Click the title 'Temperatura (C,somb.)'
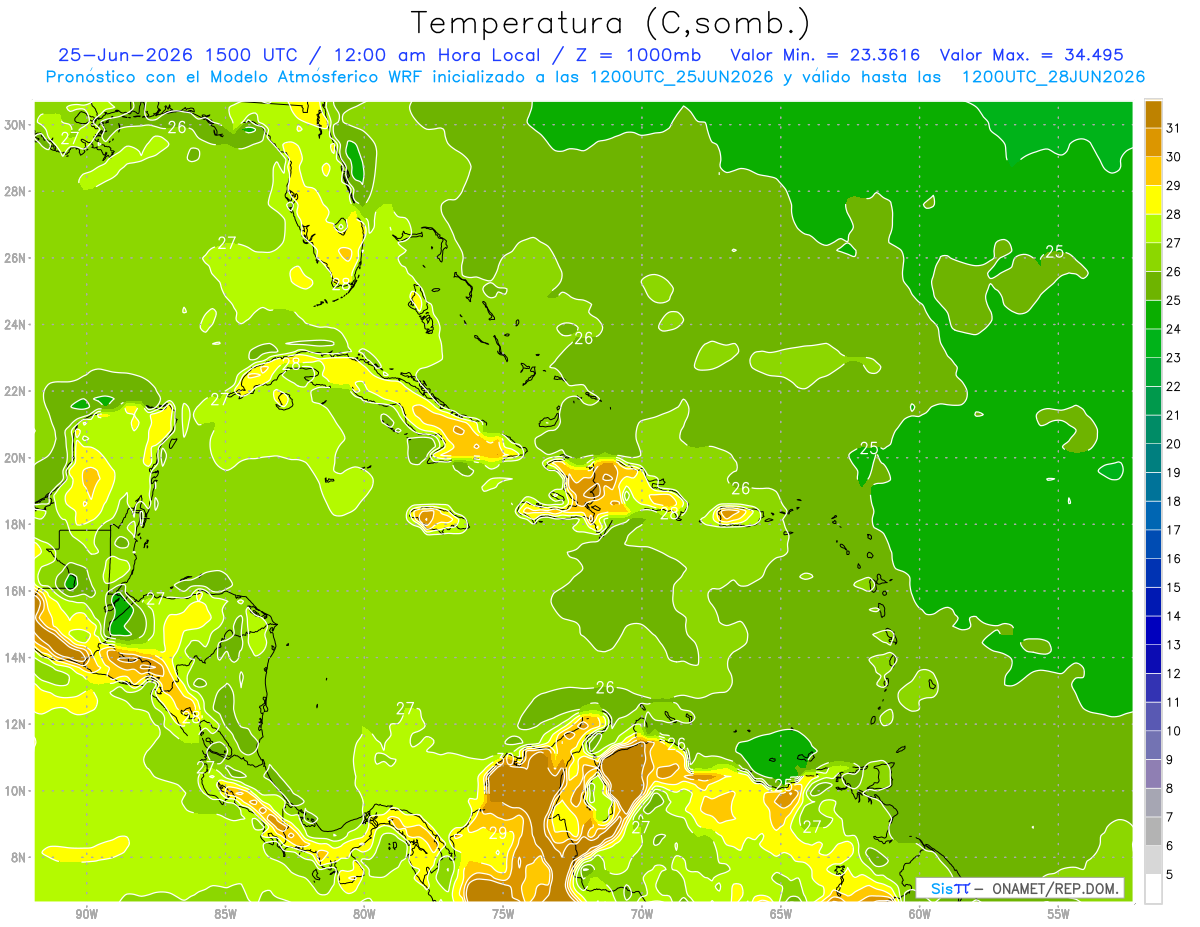This screenshot has height=927, width=1200. click(611, 22)
